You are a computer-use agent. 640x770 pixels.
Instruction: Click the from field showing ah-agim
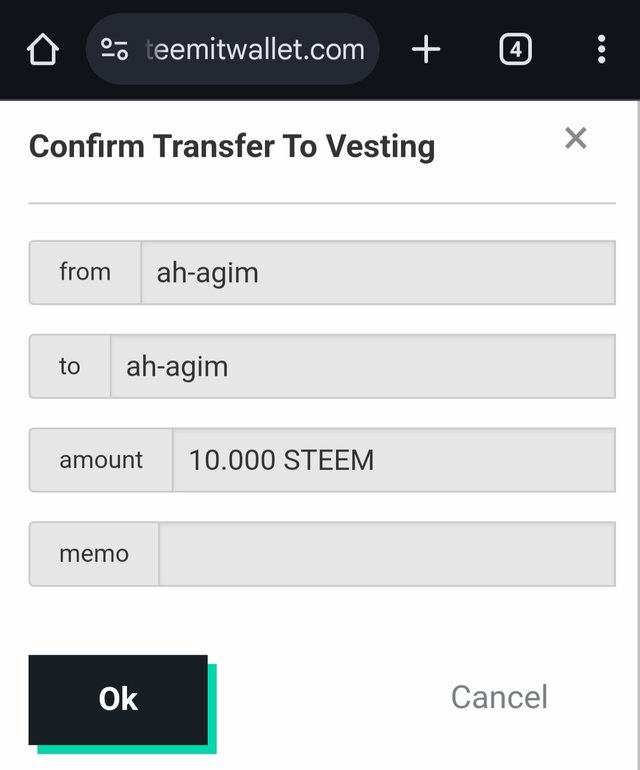tap(378, 273)
